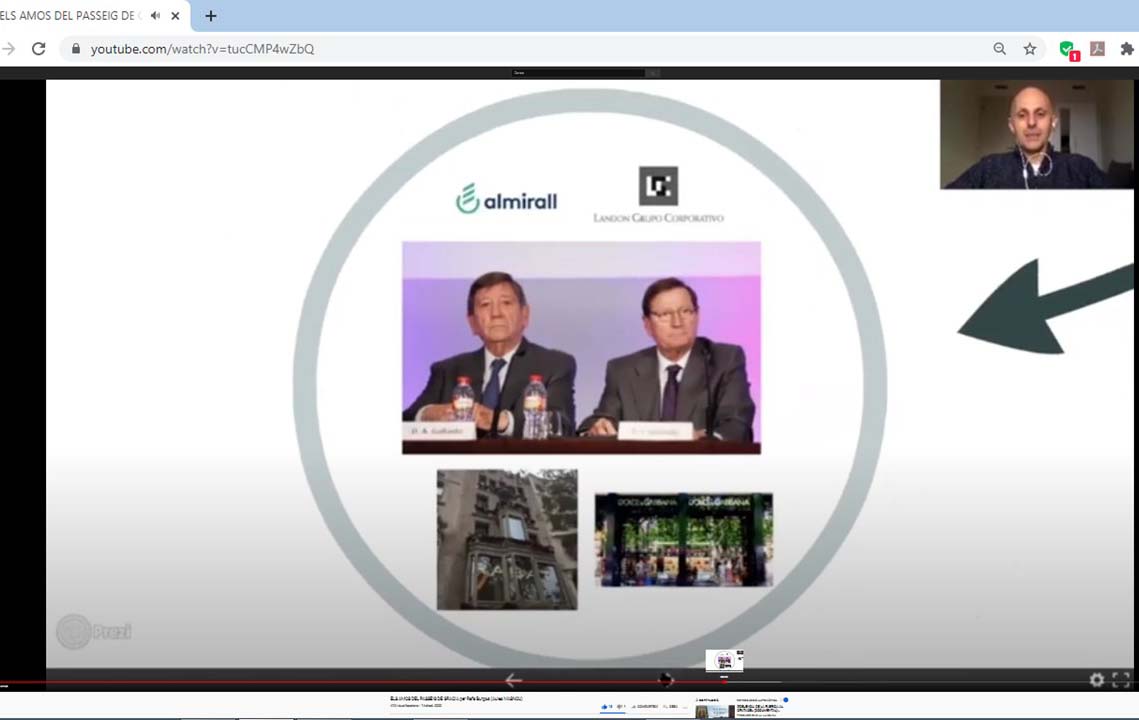Image resolution: width=1139 pixels, height=720 pixels.
Task: Bookmark this page with the star icon
Action: (1029, 48)
